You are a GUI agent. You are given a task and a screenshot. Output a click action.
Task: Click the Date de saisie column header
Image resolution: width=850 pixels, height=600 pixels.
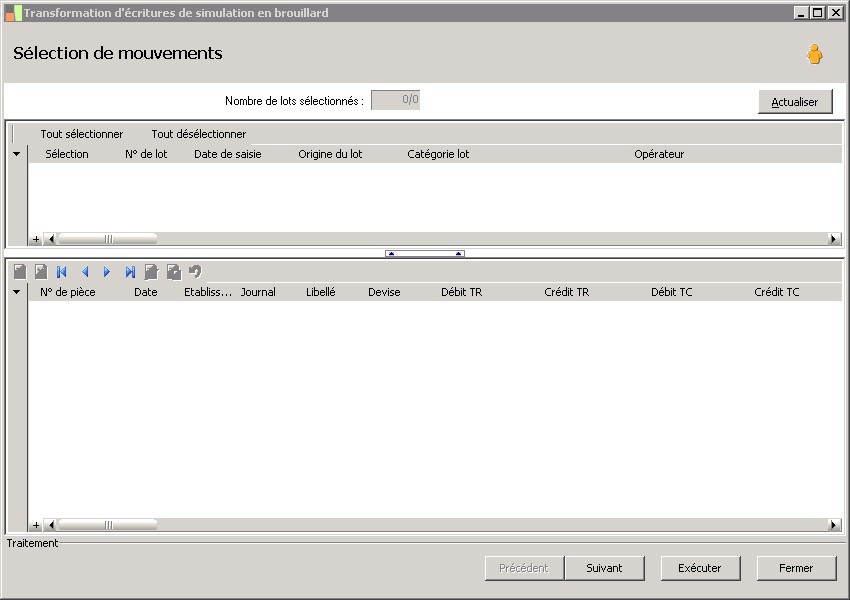pos(228,154)
